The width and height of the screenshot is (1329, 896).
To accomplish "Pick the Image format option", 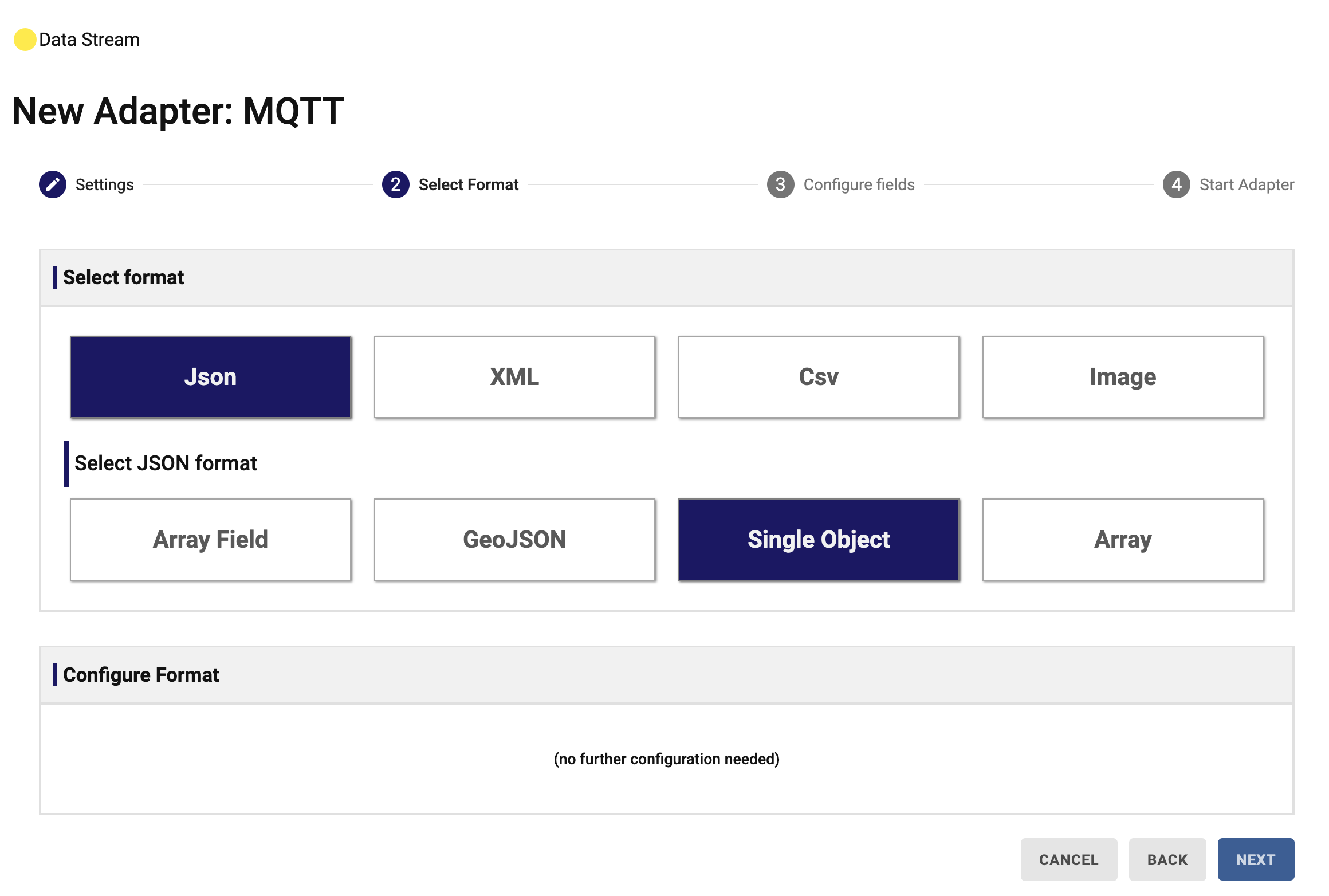I will 1123,377.
